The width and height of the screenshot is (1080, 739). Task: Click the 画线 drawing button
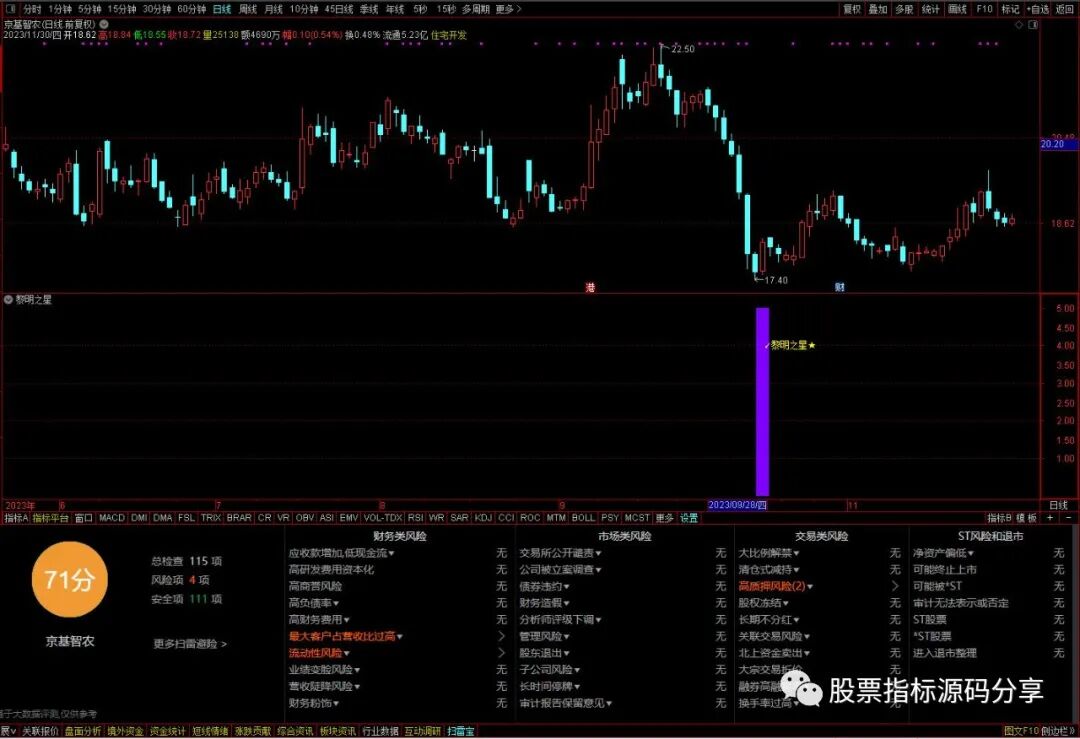pyautogui.click(x=957, y=9)
